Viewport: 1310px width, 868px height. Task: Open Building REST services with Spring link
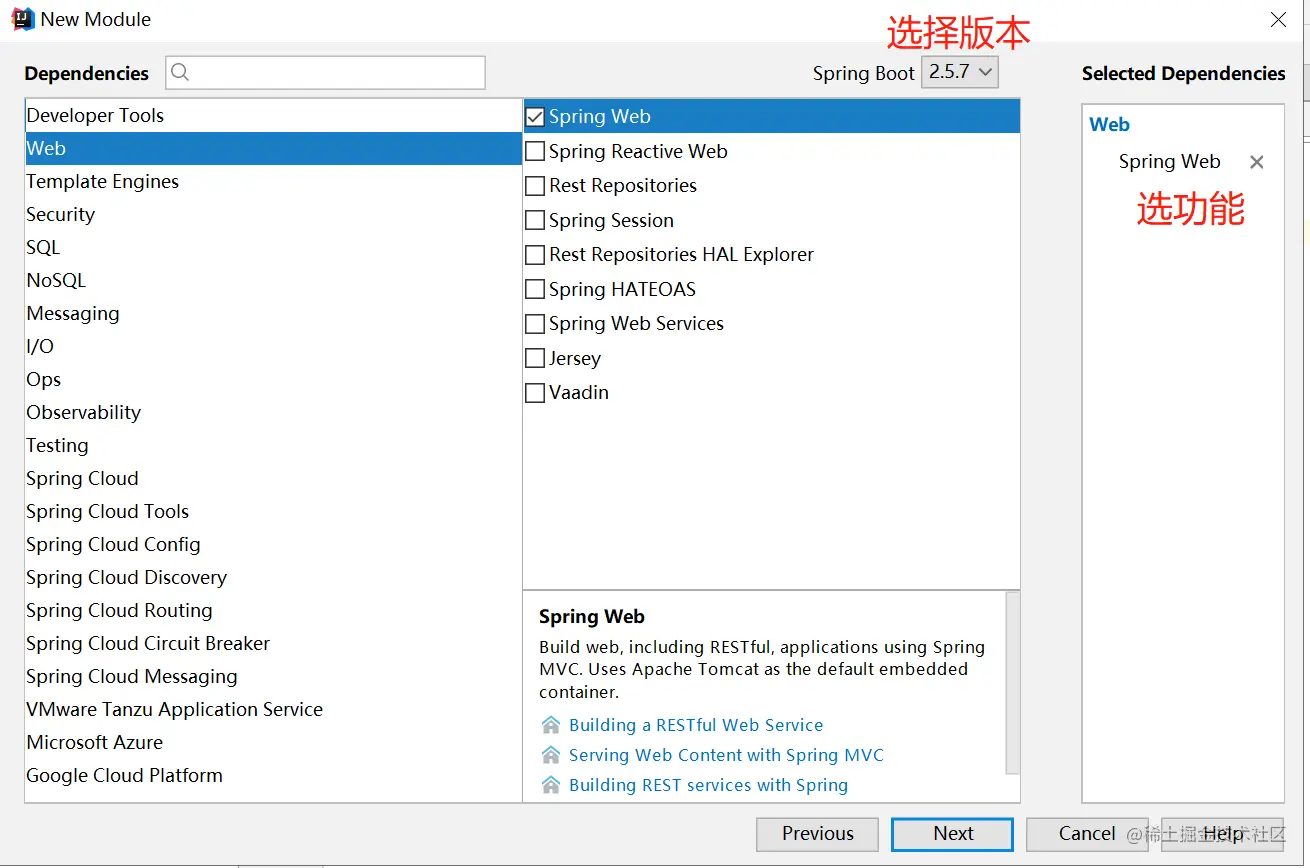tap(708, 785)
